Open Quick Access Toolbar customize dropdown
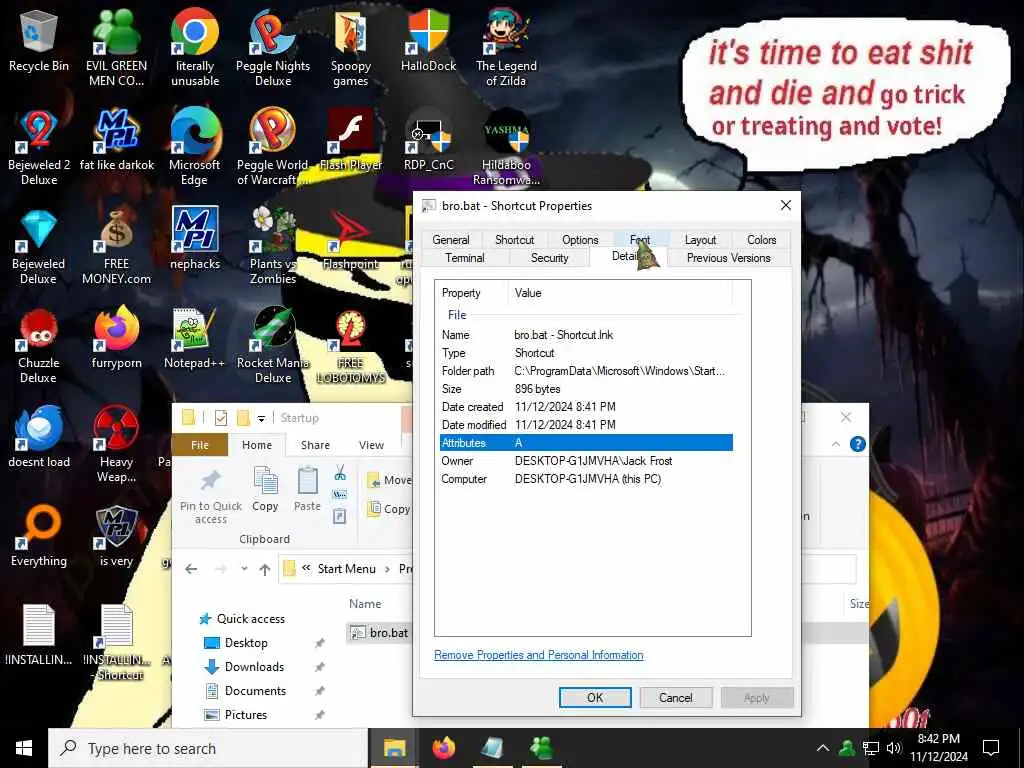 [x=261, y=418]
